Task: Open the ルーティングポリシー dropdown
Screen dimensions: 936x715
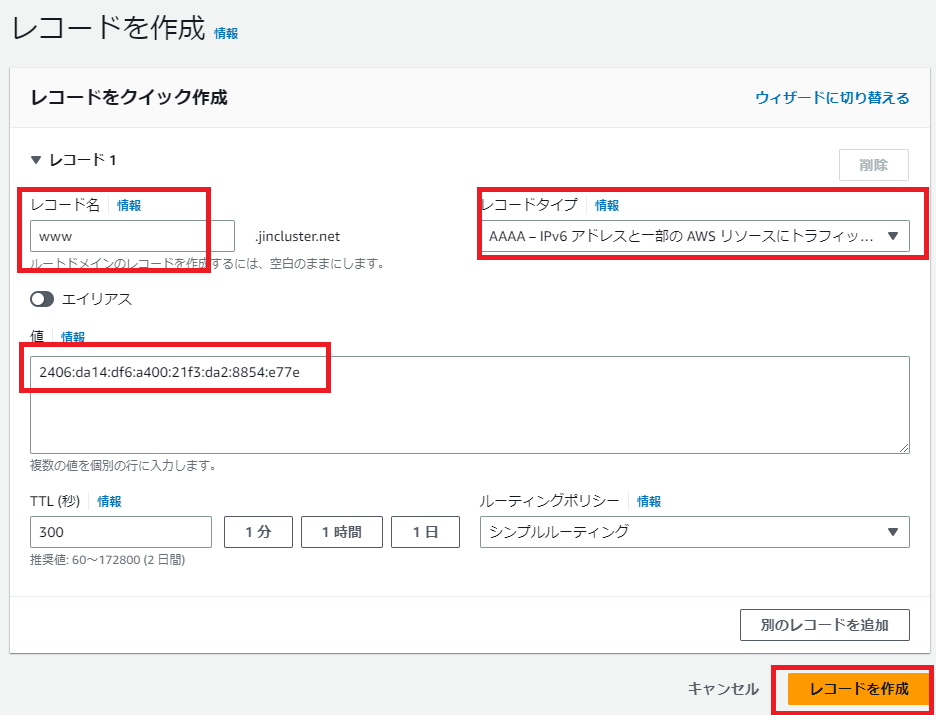Action: pyautogui.click(x=694, y=532)
